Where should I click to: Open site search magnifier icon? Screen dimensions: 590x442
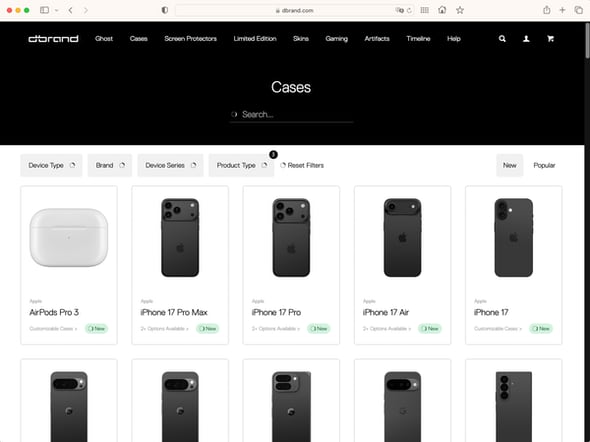502,38
